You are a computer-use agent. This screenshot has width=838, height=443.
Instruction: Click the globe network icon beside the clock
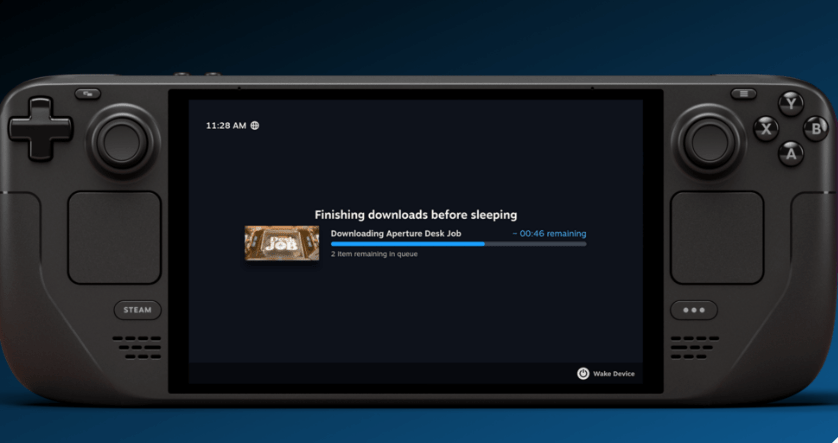pyautogui.click(x=255, y=126)
